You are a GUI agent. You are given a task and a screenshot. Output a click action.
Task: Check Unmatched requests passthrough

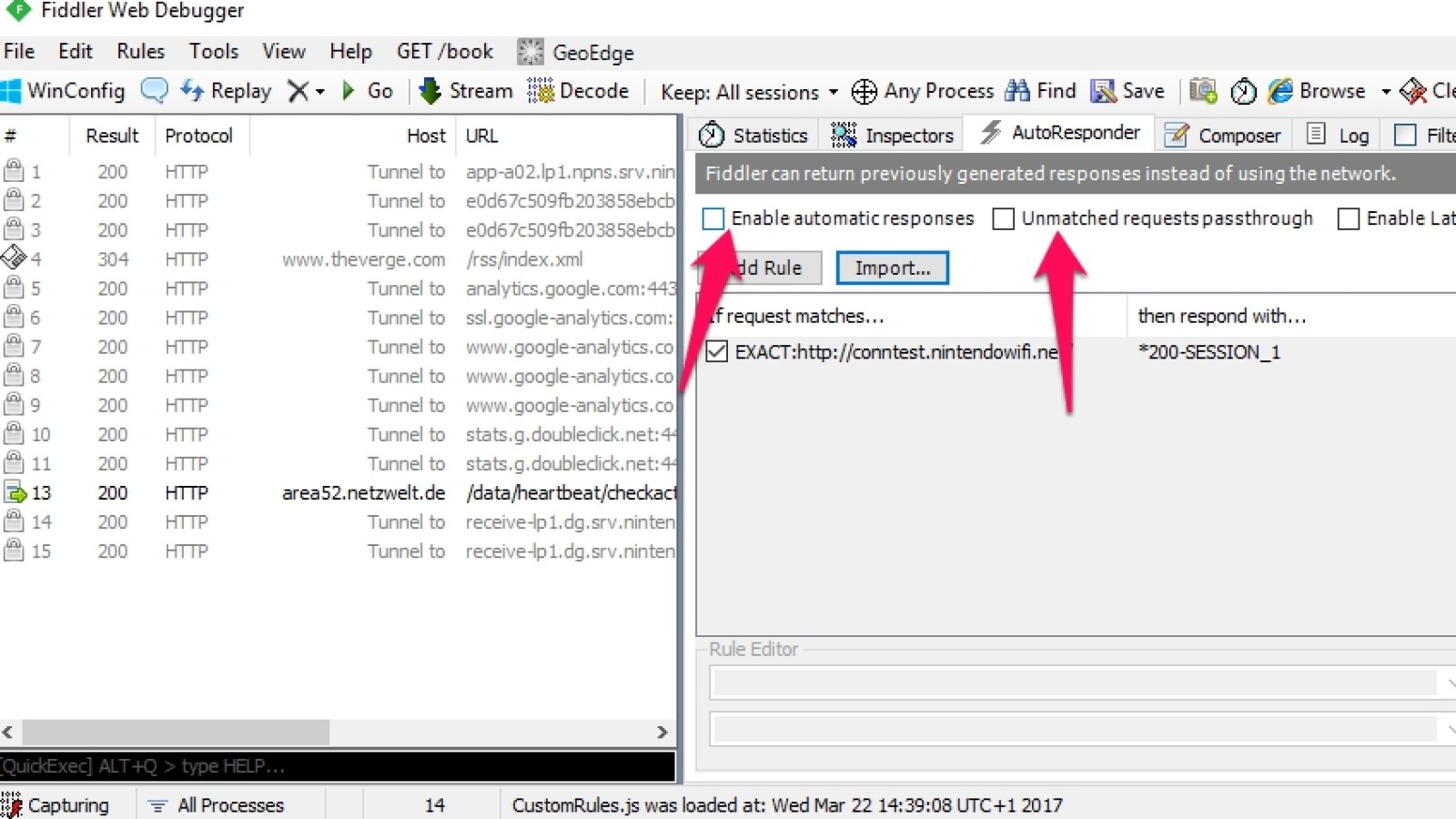point(1004,218)
